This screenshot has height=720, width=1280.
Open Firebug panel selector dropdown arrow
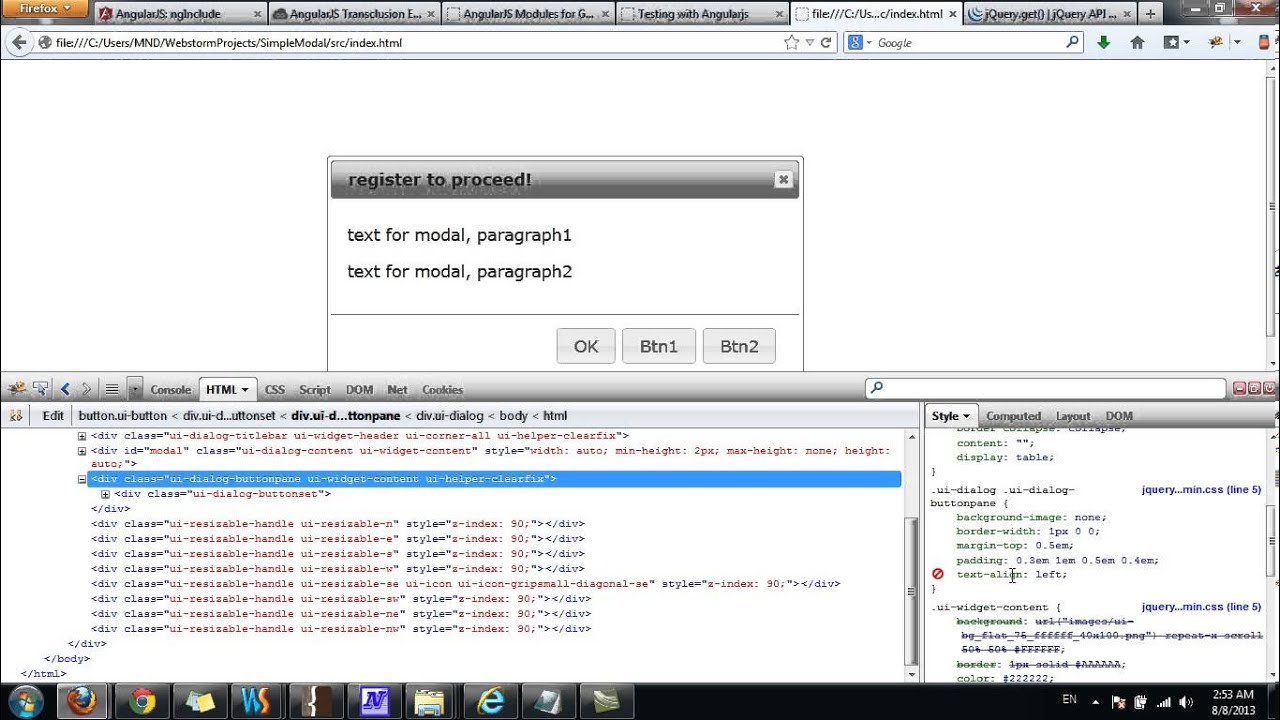(x=135, y=389)
